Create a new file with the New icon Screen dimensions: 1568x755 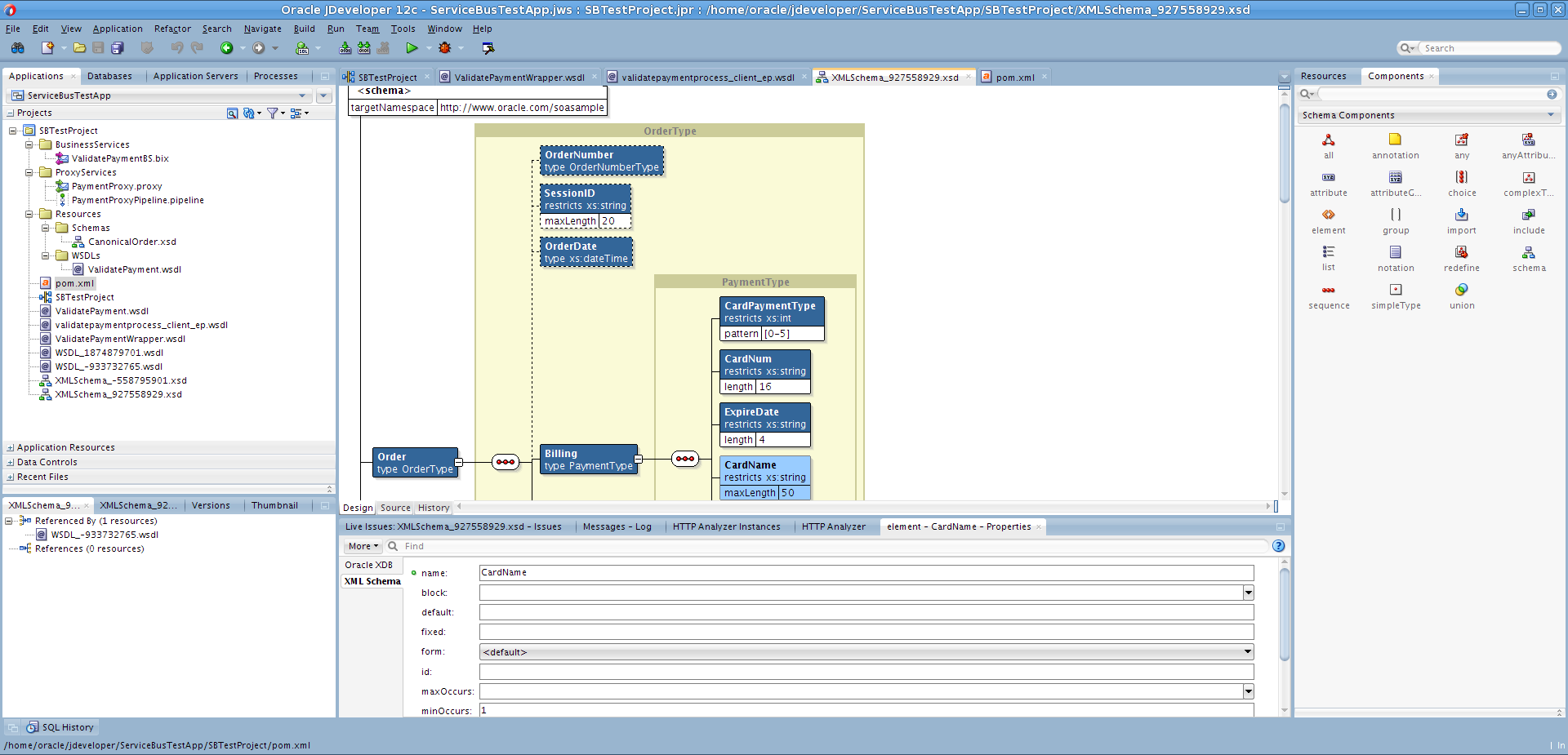pos(47,48)
